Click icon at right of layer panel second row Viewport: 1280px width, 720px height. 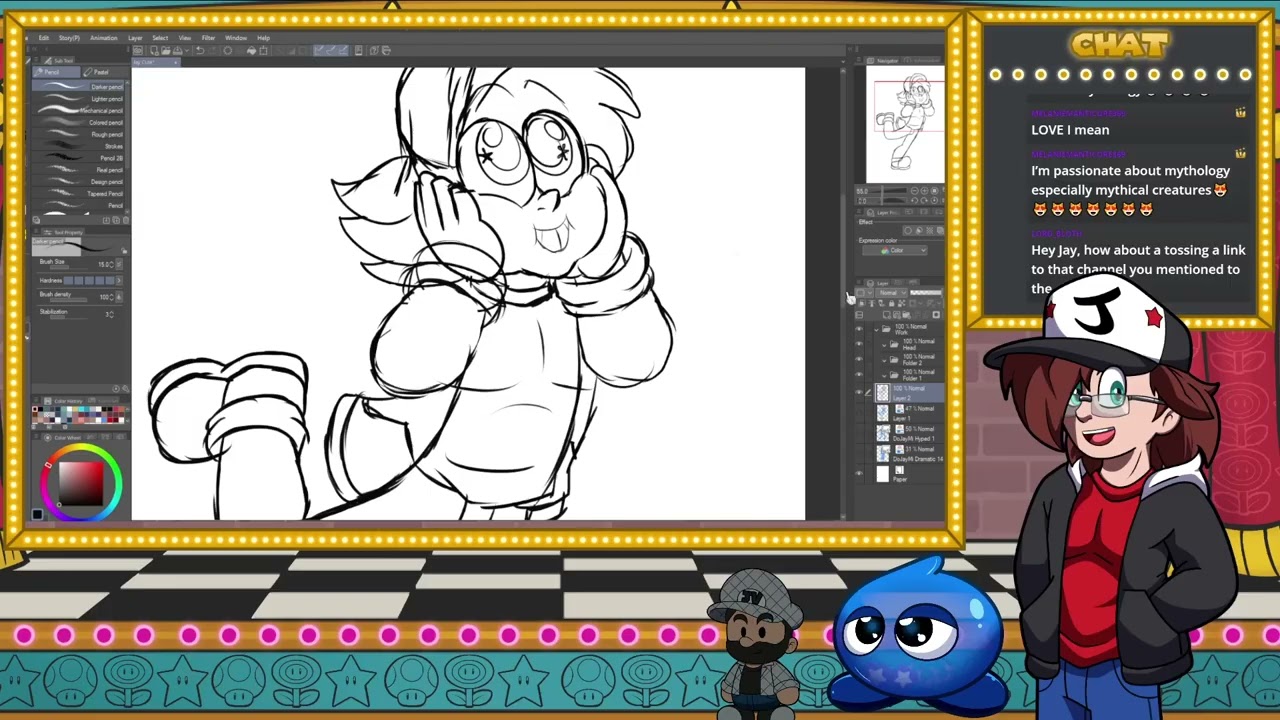[936, 315]
